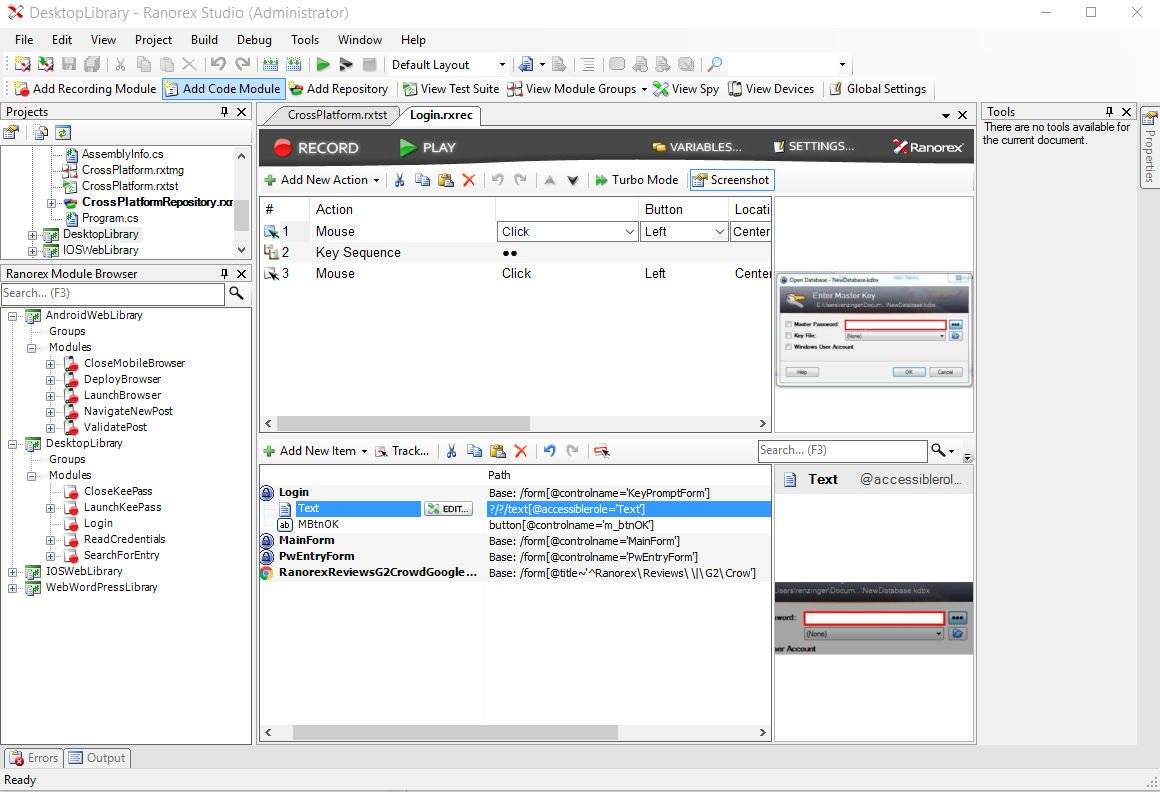The image size is (1160, 792).
Task: Open View Devices from toolbar
Action: pyautogui.click(x=771, y=89)
